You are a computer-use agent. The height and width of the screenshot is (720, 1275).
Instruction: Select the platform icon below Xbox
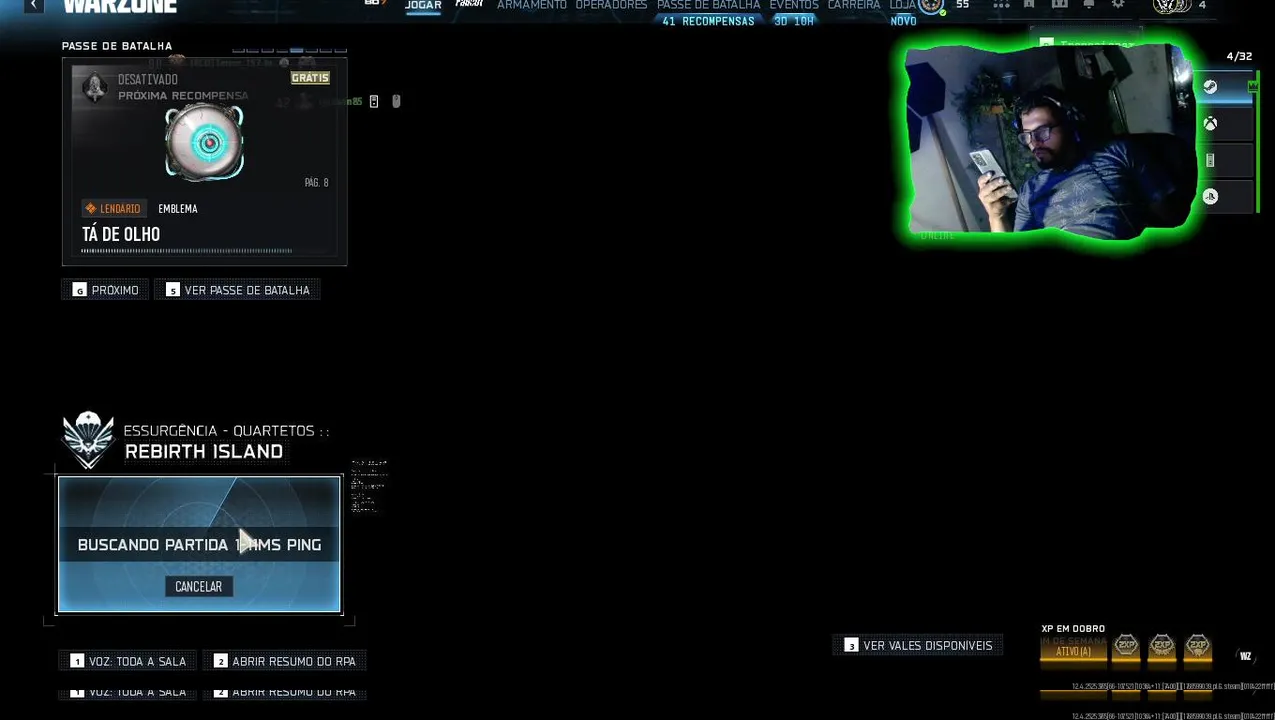pos(1210,160)
